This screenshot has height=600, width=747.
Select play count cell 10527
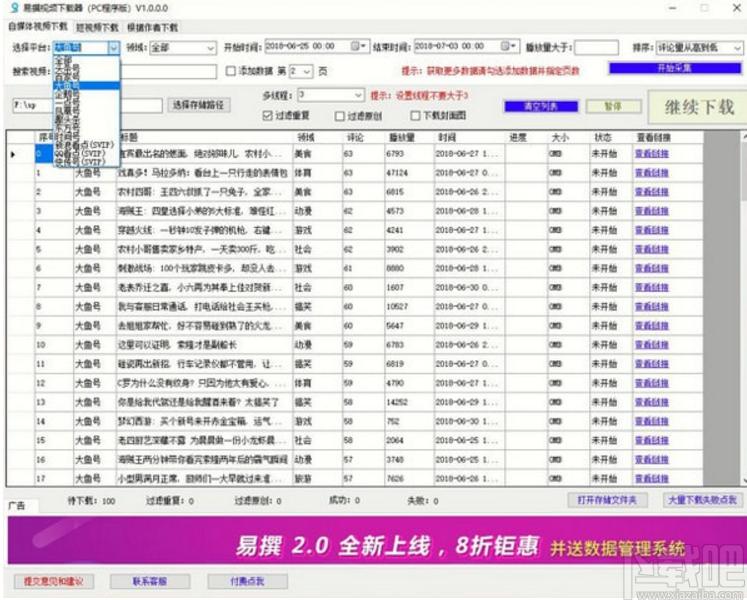click(409, 306)
